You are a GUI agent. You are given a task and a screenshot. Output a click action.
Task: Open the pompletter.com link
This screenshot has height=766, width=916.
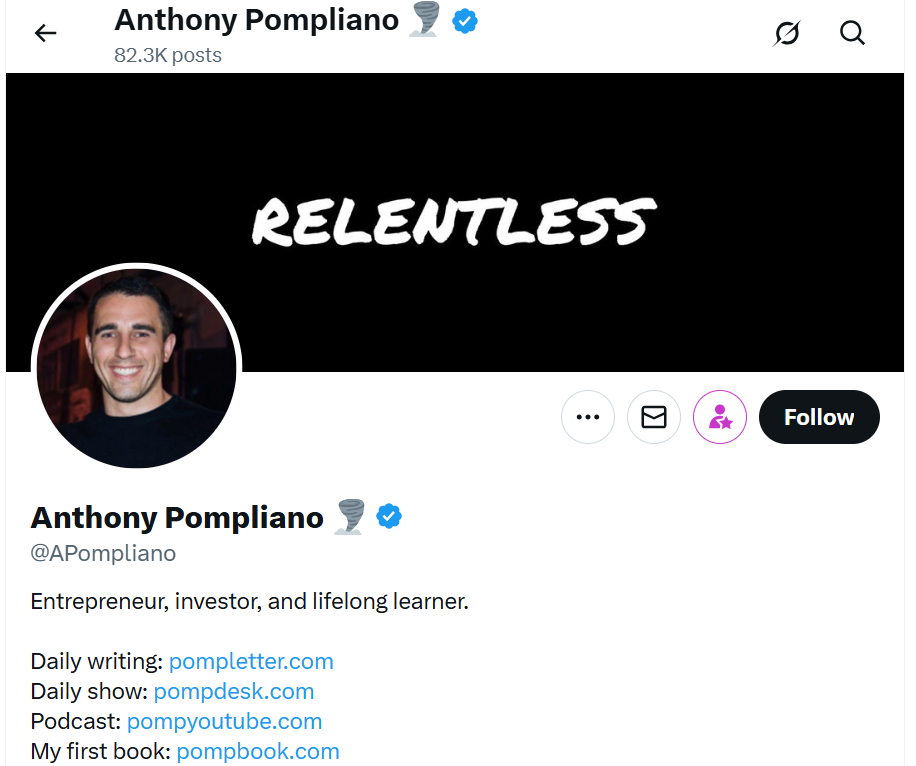coord(251,661)
